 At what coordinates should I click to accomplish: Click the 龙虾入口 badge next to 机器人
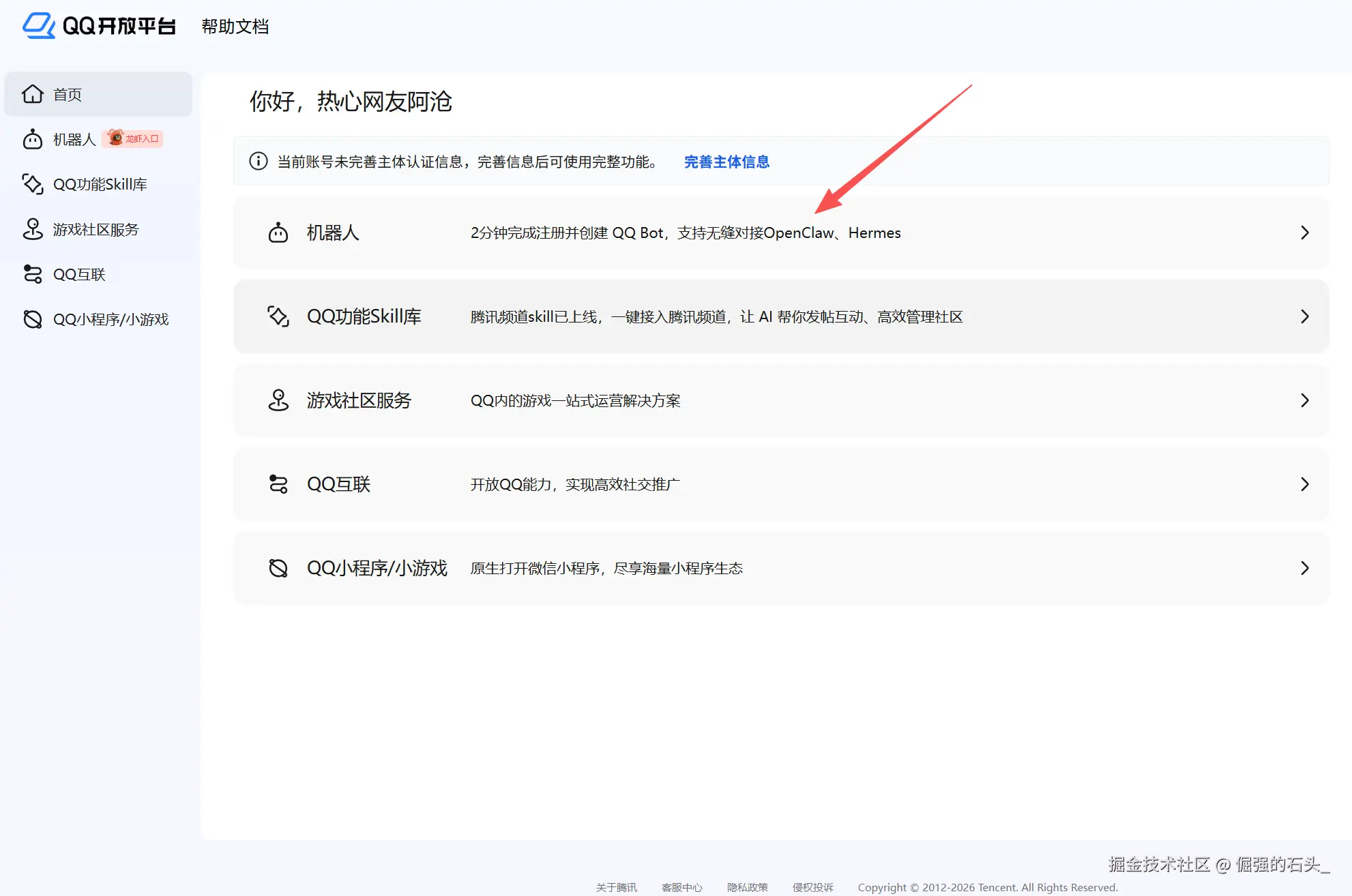(x=133, y=138)
